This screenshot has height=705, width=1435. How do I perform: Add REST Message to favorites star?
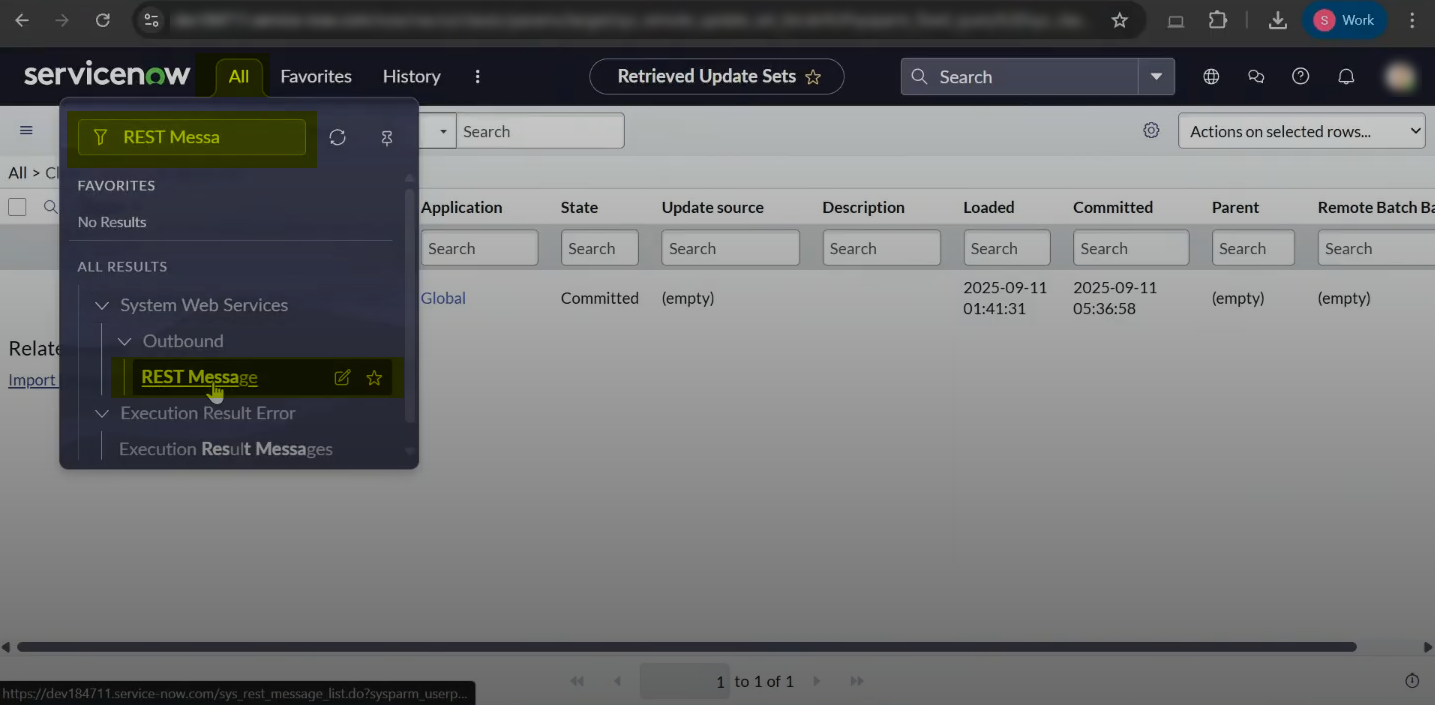[374, 377]
